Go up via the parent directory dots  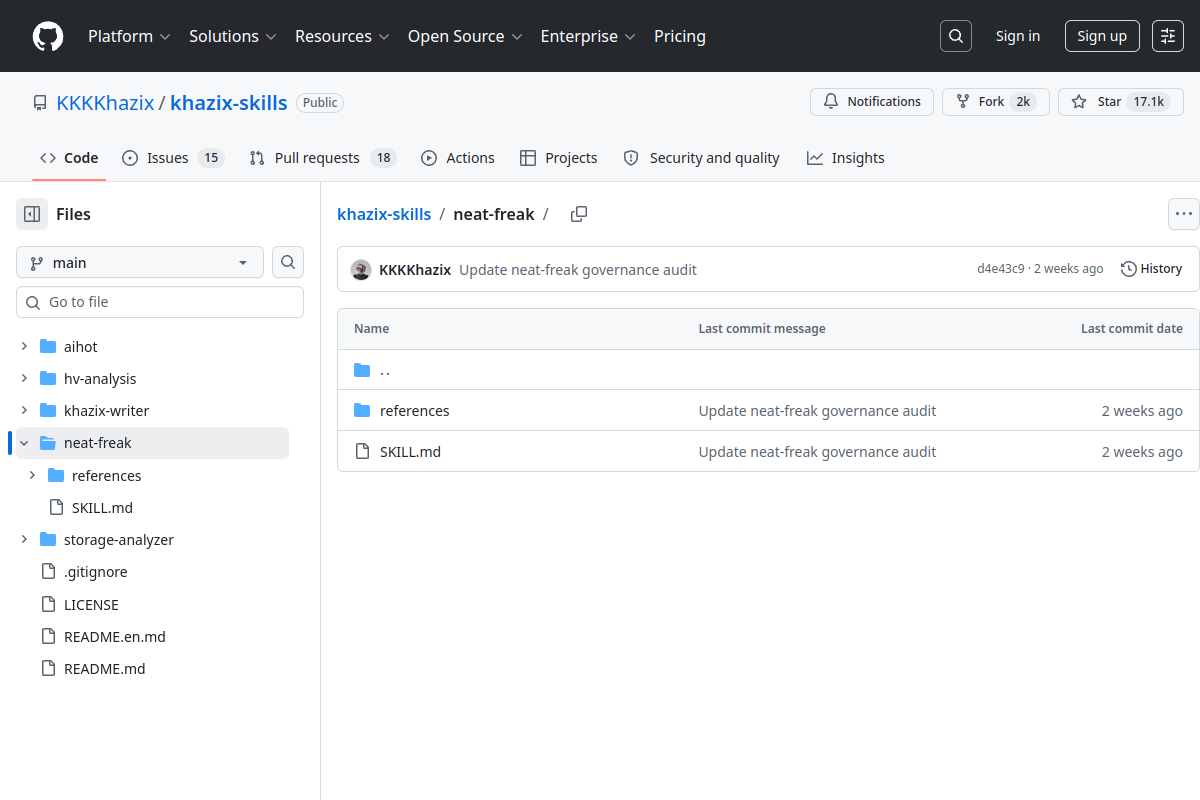coord(385,370)
